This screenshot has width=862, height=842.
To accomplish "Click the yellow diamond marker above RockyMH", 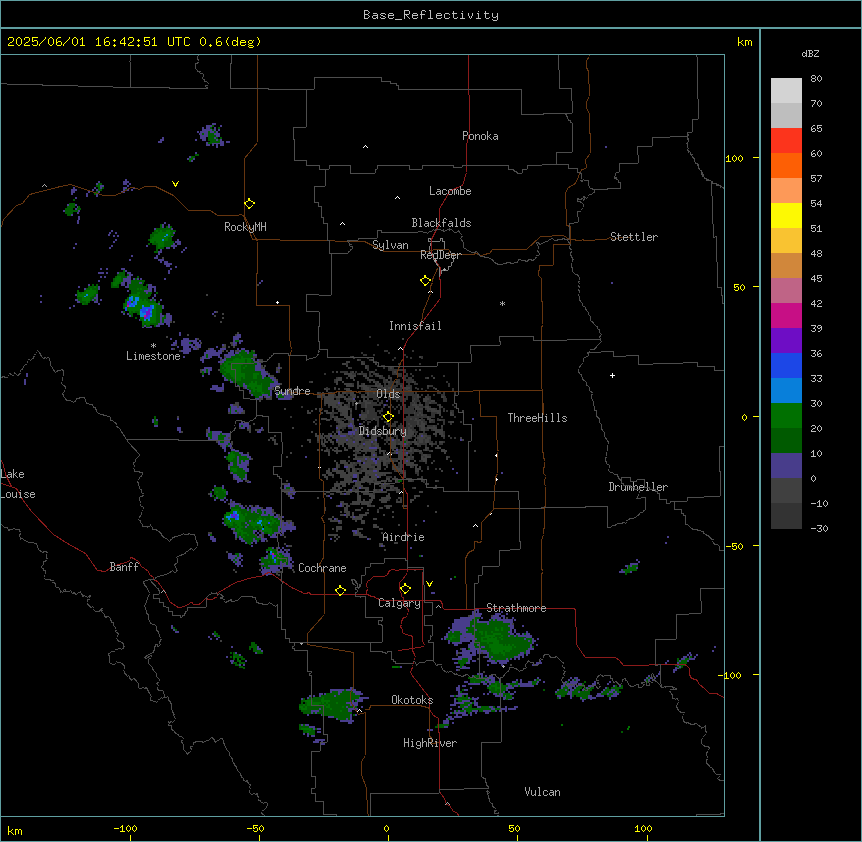I will (249, 203).
